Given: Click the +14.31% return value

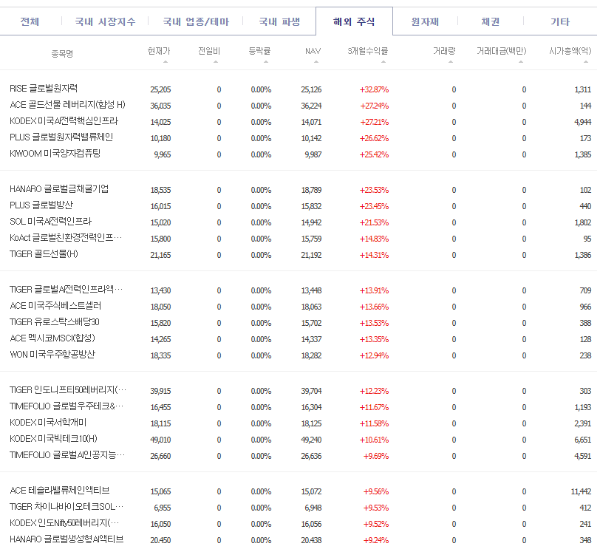Looking at the screenshot, I should click(x=374, y=255).
